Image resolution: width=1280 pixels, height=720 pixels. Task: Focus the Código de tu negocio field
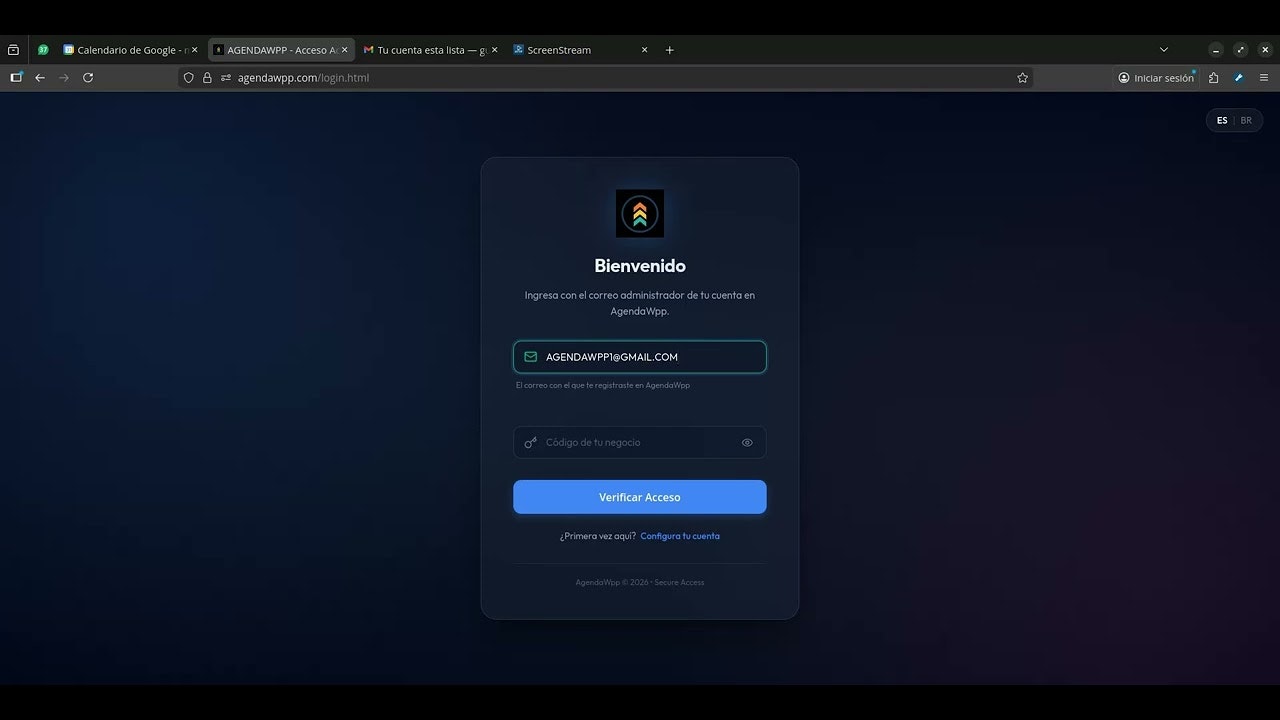click(x=640, y=442)
